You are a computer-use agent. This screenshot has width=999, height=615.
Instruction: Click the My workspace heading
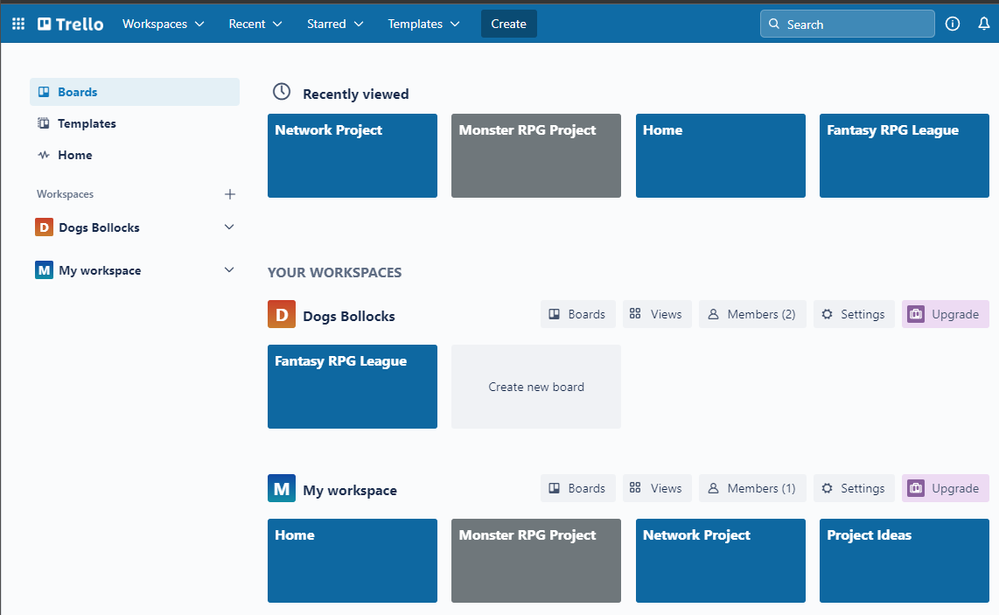350,490
